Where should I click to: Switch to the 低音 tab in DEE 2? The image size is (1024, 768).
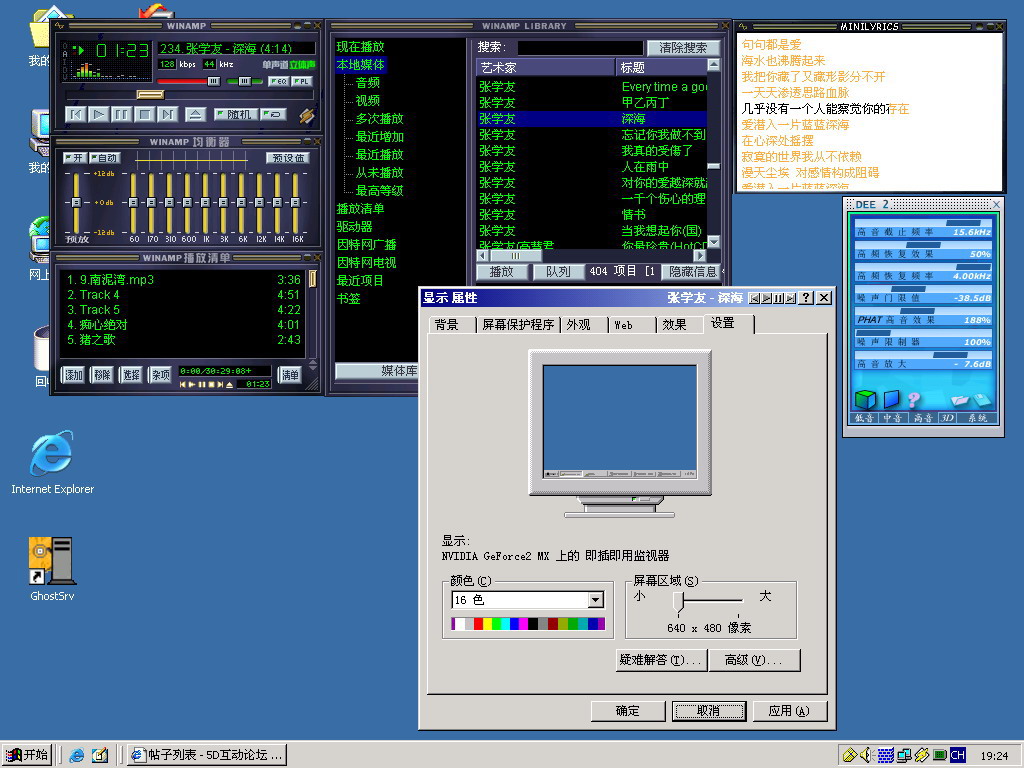865,418
